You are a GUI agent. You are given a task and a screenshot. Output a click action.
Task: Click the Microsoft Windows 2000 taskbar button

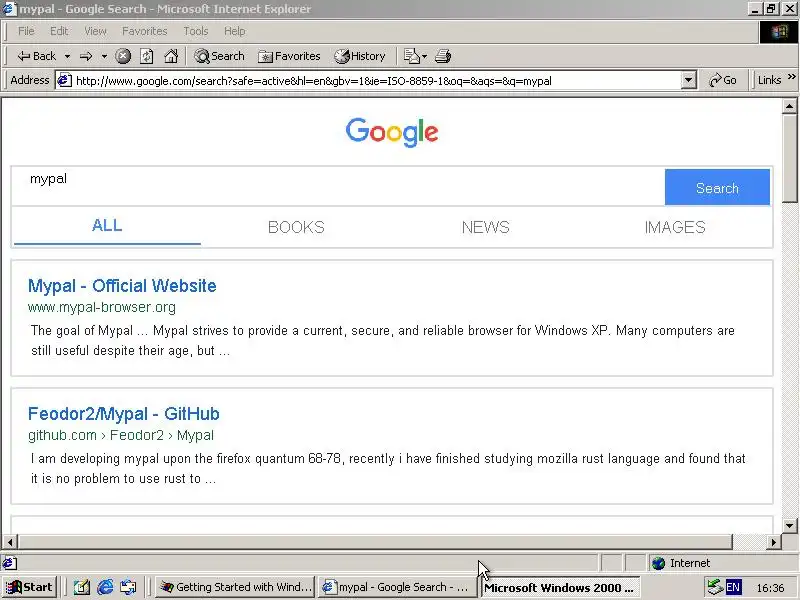coord(558,587)
